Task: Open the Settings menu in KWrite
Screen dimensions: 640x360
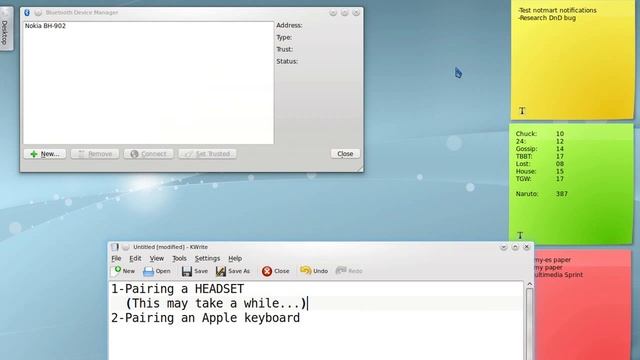Action: click(x=207, y=258)
